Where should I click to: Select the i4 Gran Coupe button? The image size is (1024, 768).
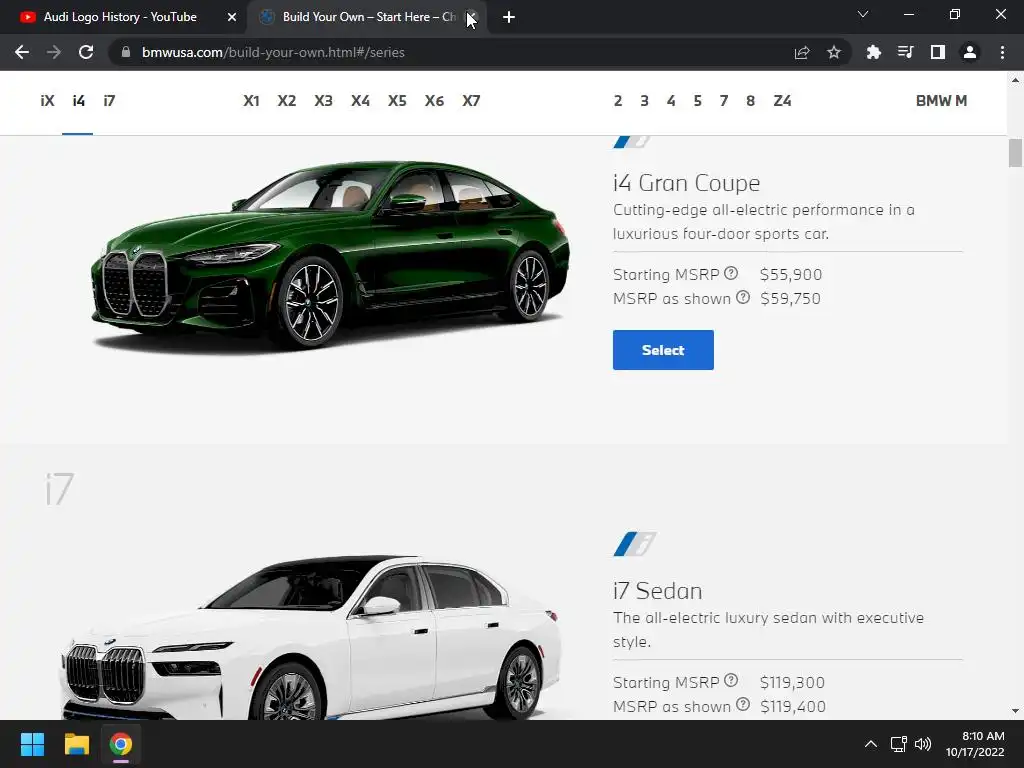663,350
